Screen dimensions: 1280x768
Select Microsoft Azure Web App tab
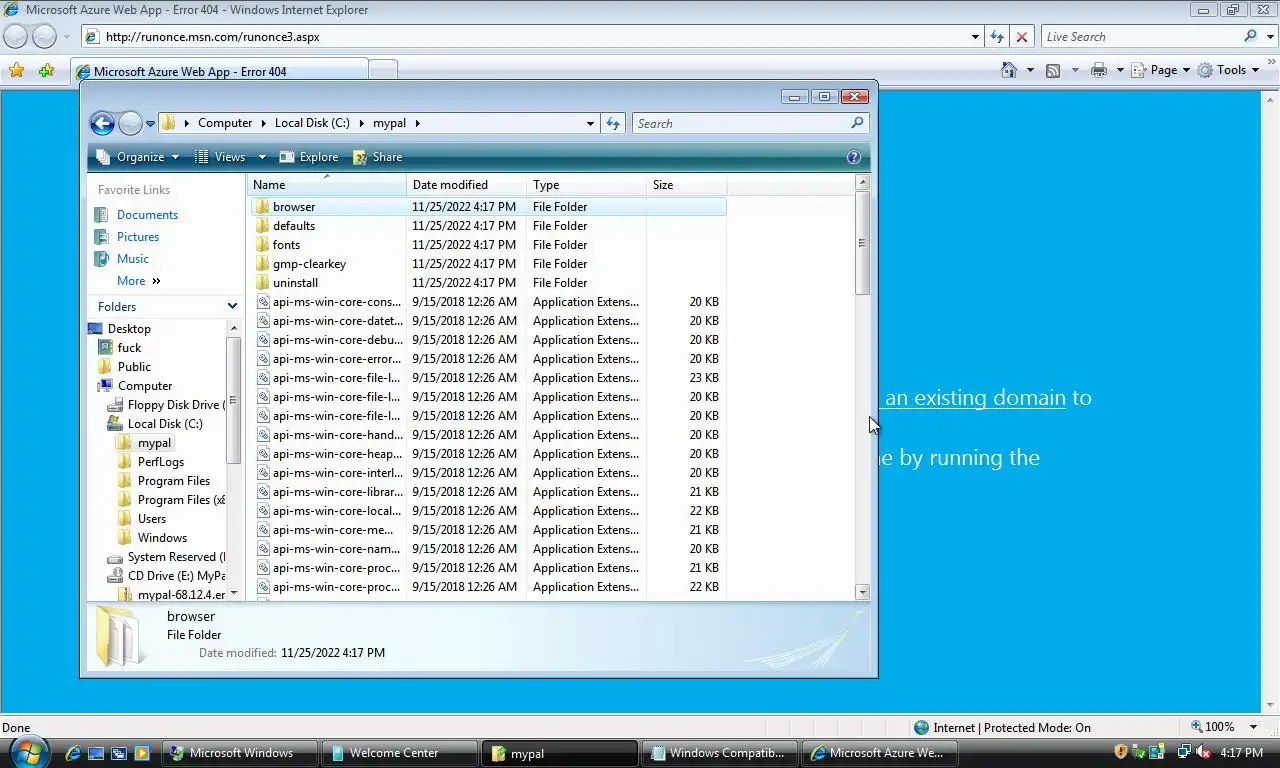219,71
